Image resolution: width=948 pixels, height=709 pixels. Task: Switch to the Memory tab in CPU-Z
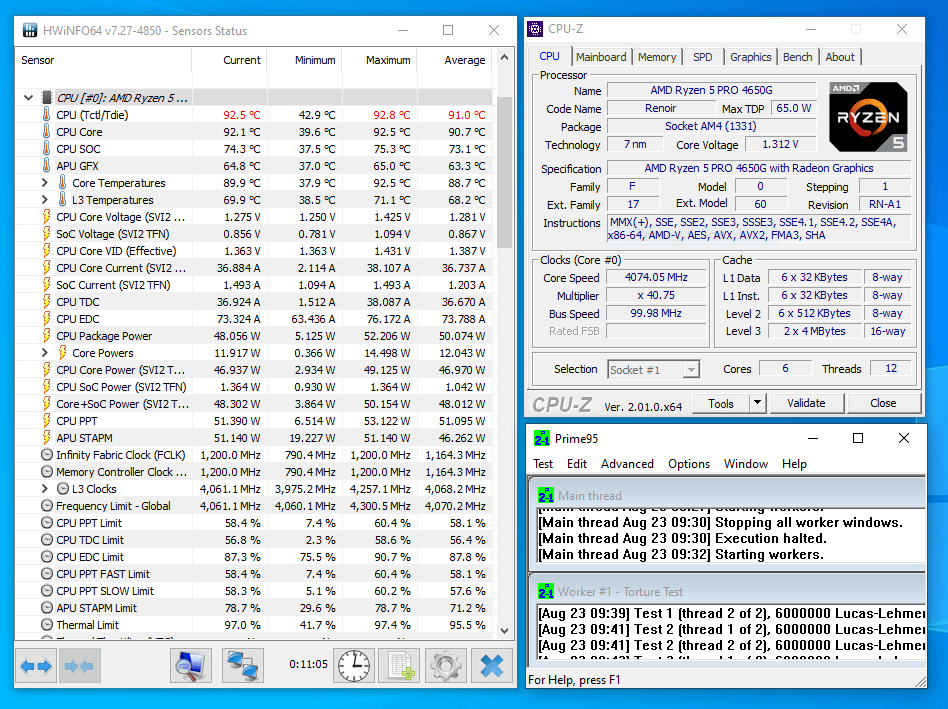[x=657, y=57]
